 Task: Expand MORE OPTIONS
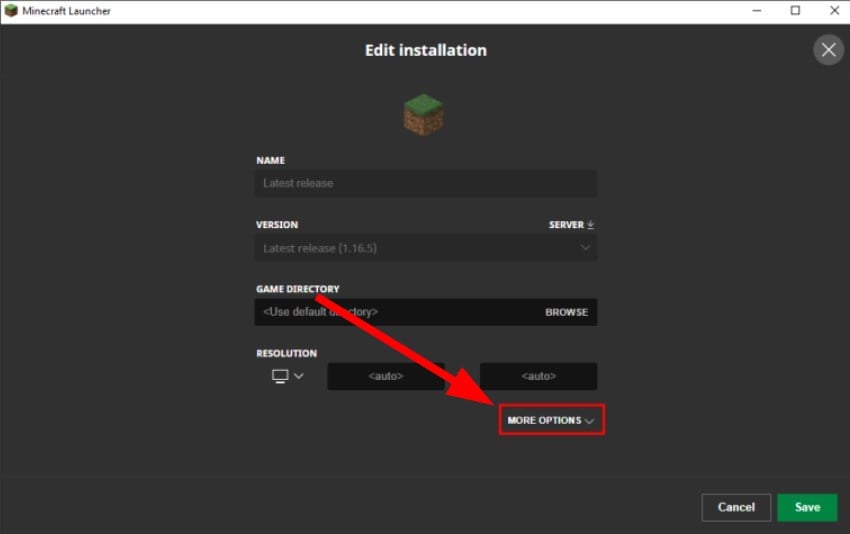tap(551, 420)
